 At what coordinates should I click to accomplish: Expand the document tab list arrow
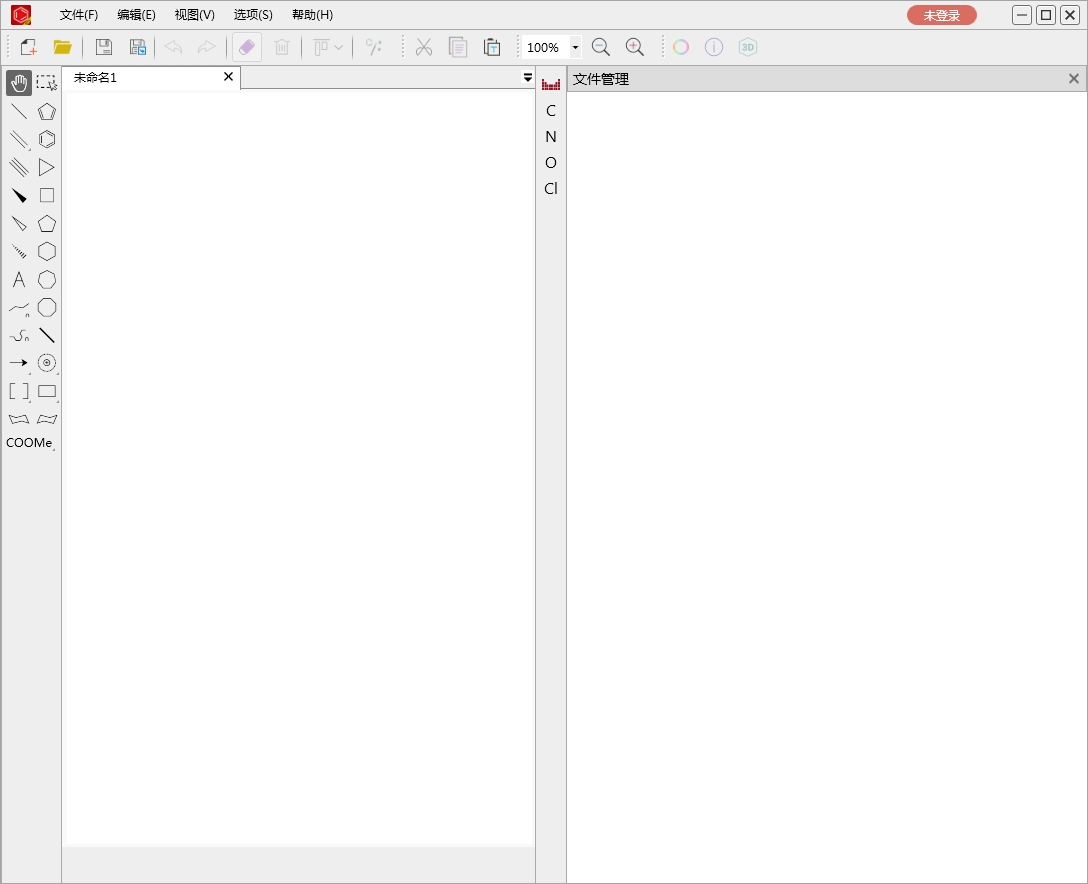528,78
